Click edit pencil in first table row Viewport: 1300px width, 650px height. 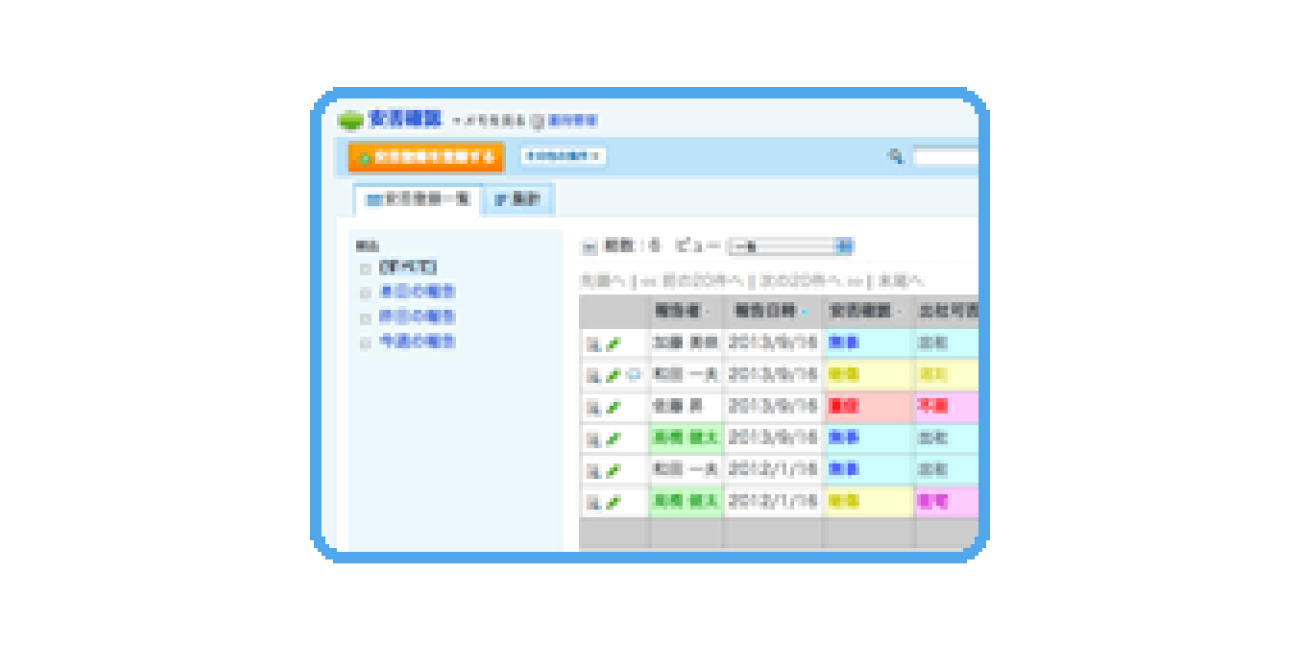coord(613,344)
